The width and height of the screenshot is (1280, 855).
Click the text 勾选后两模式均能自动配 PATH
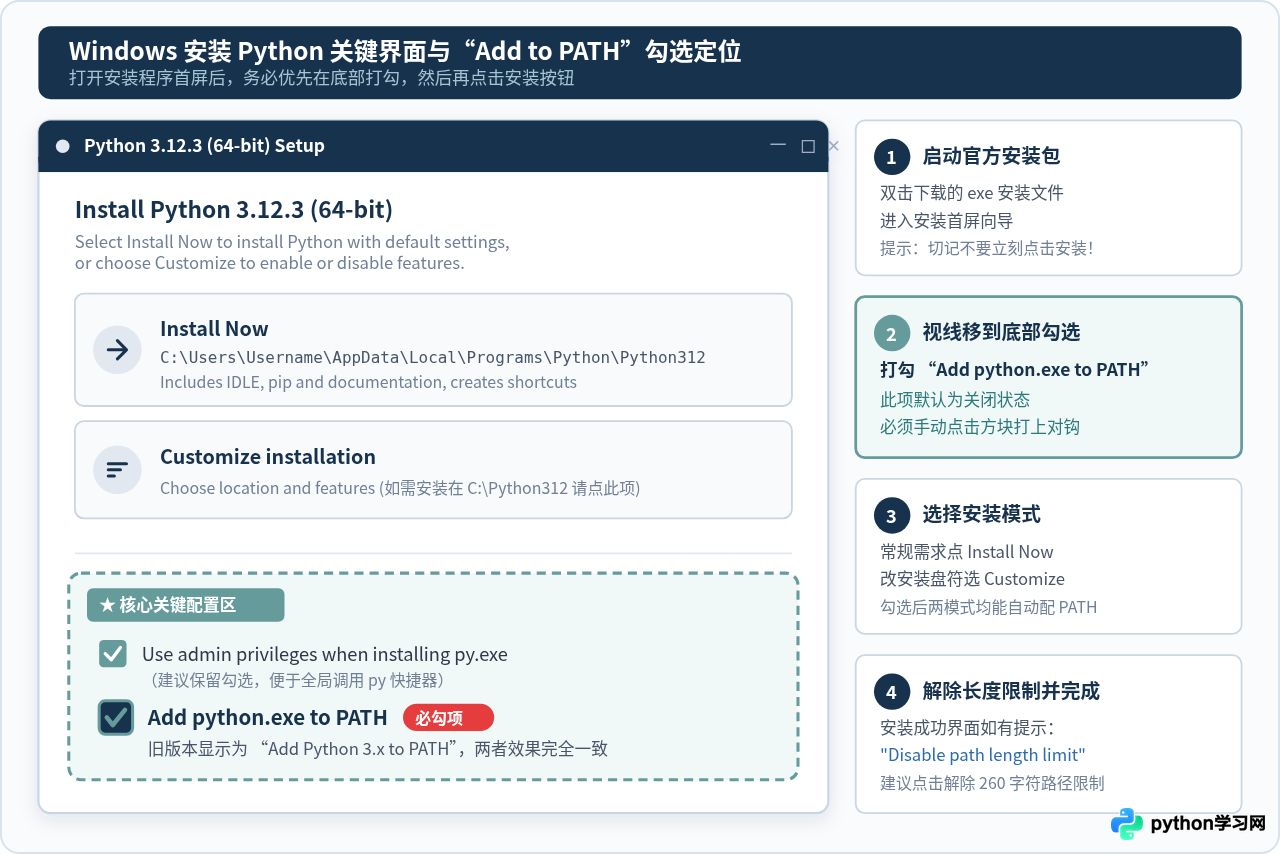coord(988,607)
